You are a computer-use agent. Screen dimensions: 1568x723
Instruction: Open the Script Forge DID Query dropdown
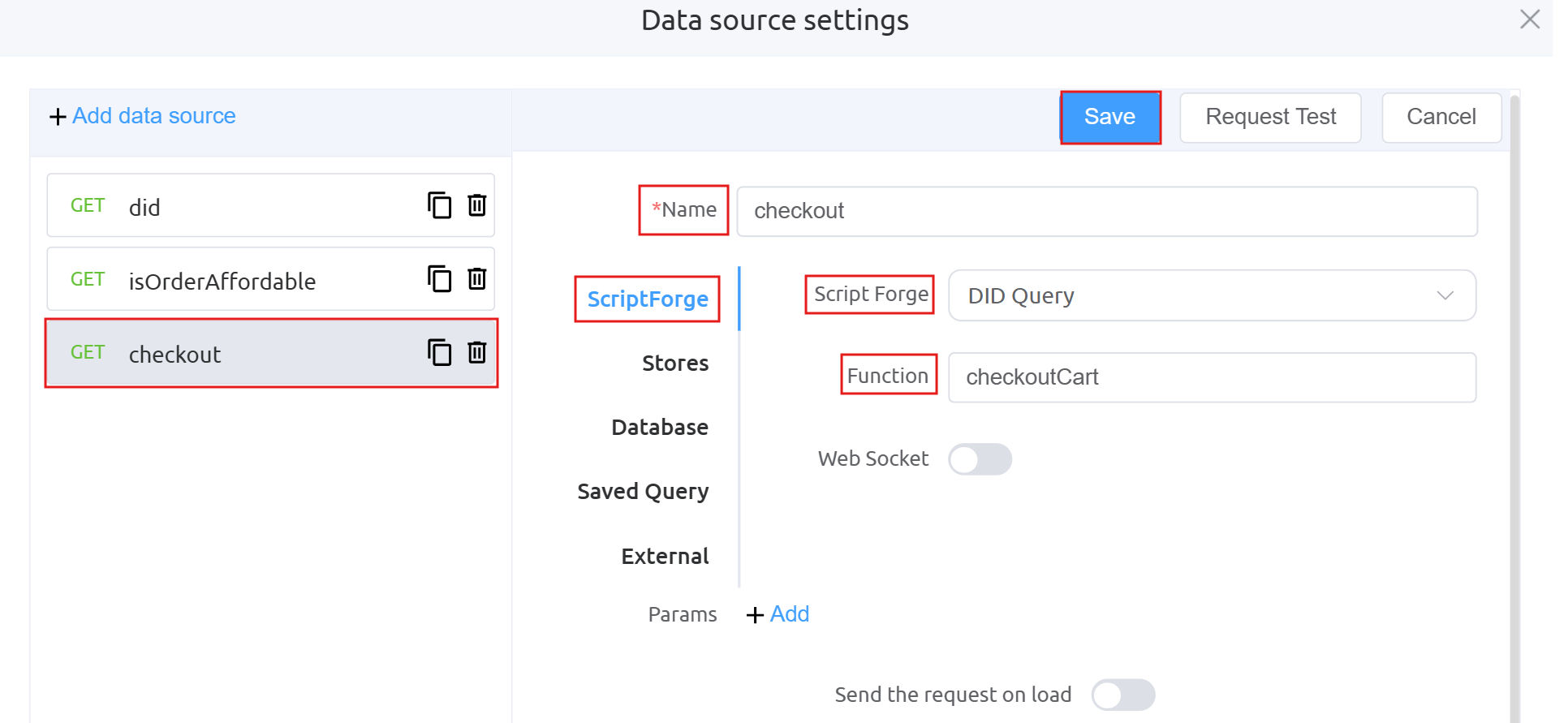coord(1212,295)
